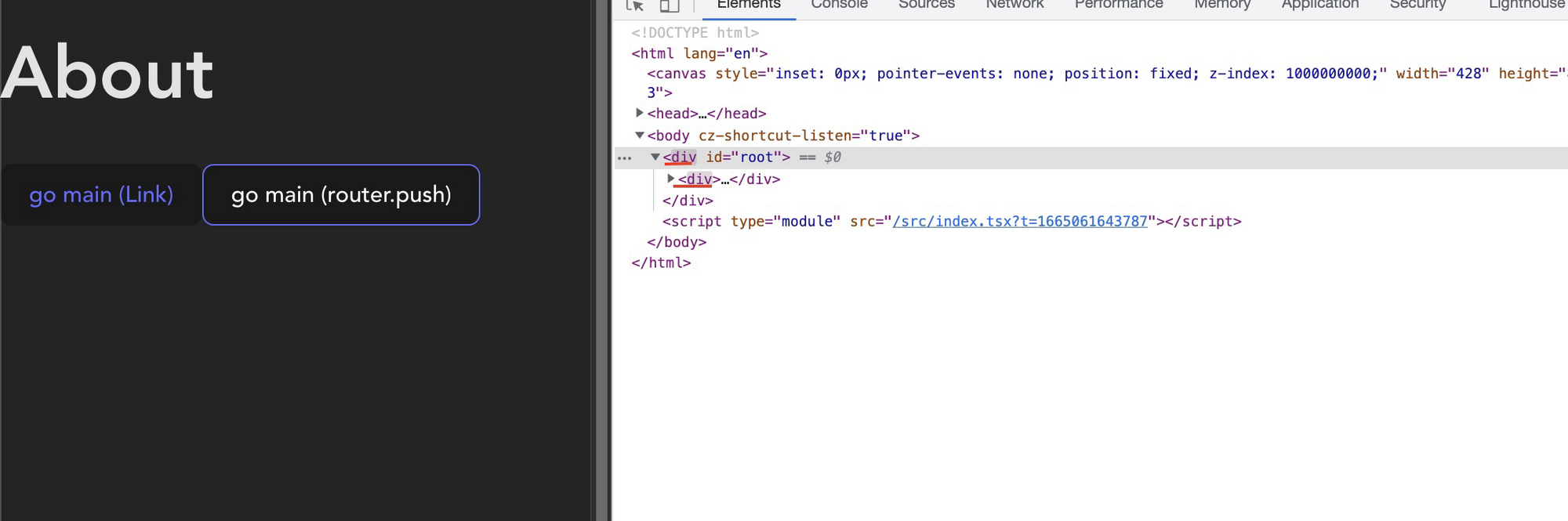
Task: Collapse the div id root node
Action: pyautogui.click(x=655, y=157)
